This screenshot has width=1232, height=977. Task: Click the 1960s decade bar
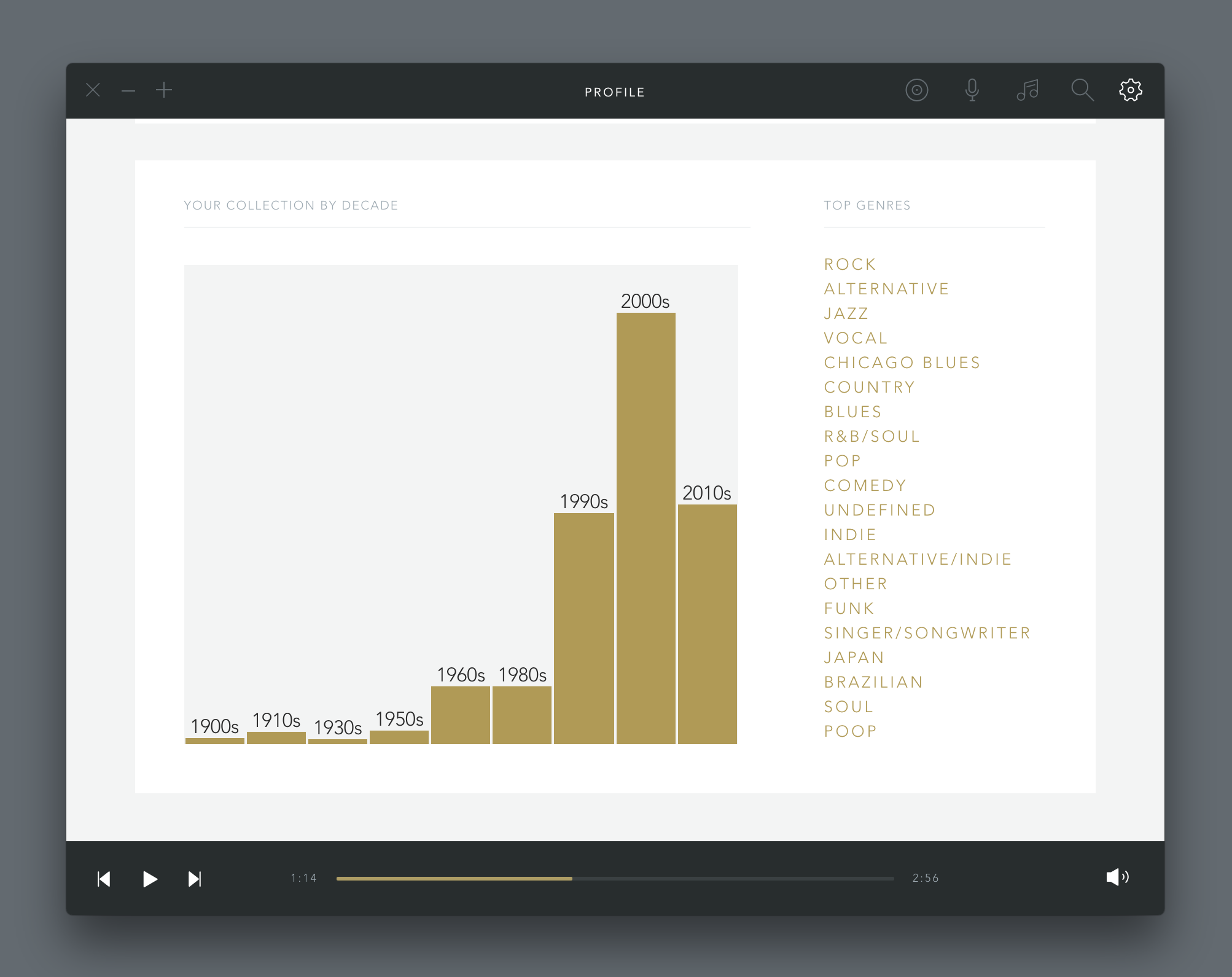(461, 715)
